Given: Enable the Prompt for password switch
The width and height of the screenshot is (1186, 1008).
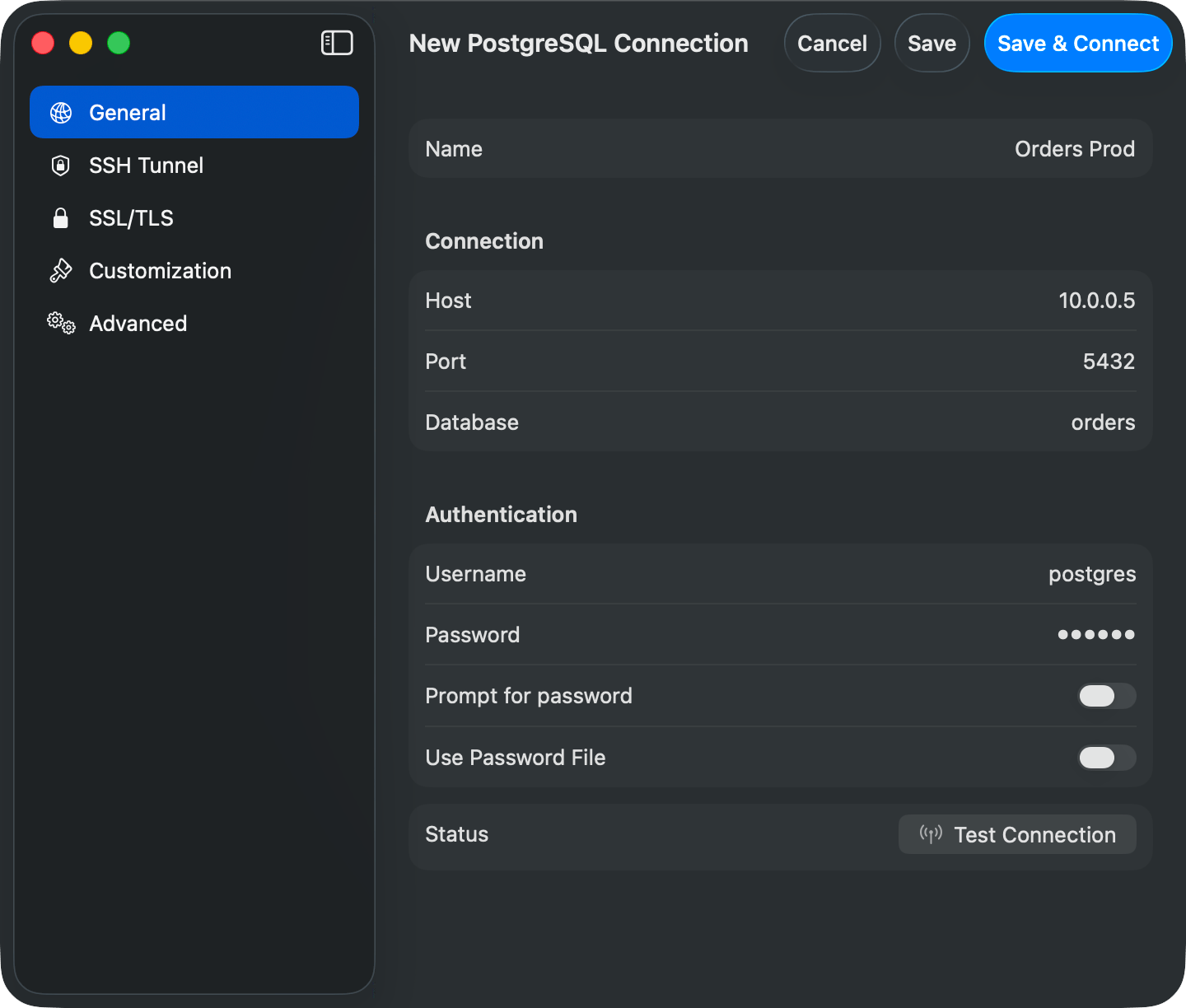Looking at the screenshot, I should [x=1107, y=696].
